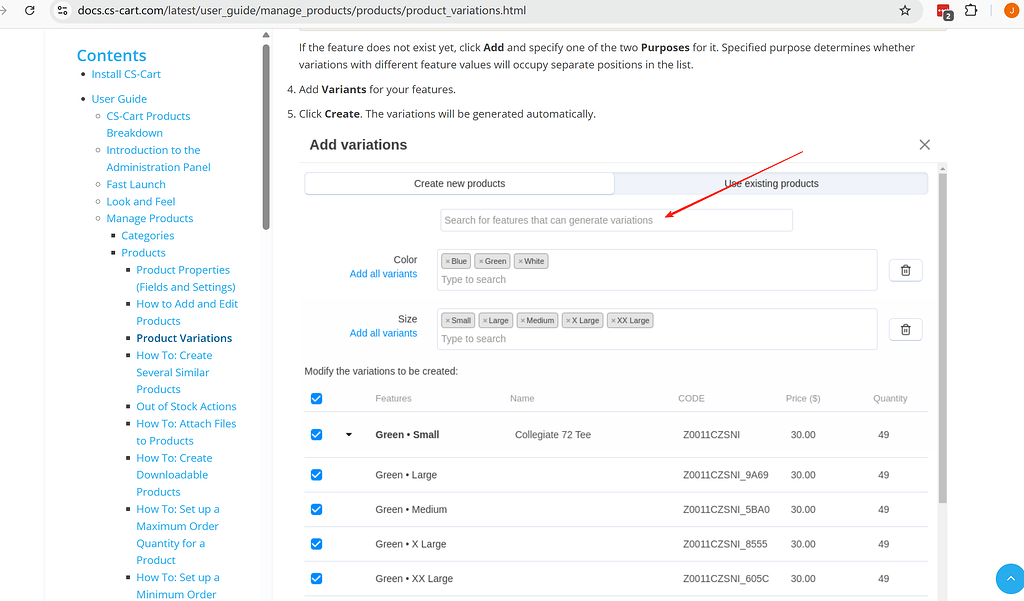Uncheck the Green • Medium variation row
The height and width of the screenshot is (601, 1024).
point(316,509)
